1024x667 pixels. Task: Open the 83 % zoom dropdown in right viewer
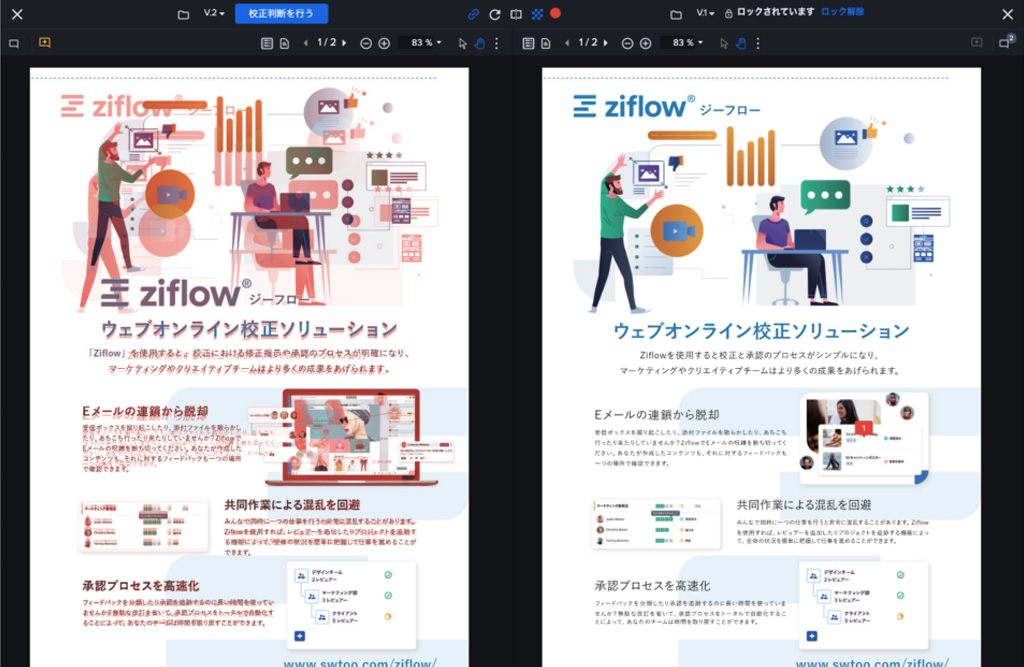click(686, 43)
